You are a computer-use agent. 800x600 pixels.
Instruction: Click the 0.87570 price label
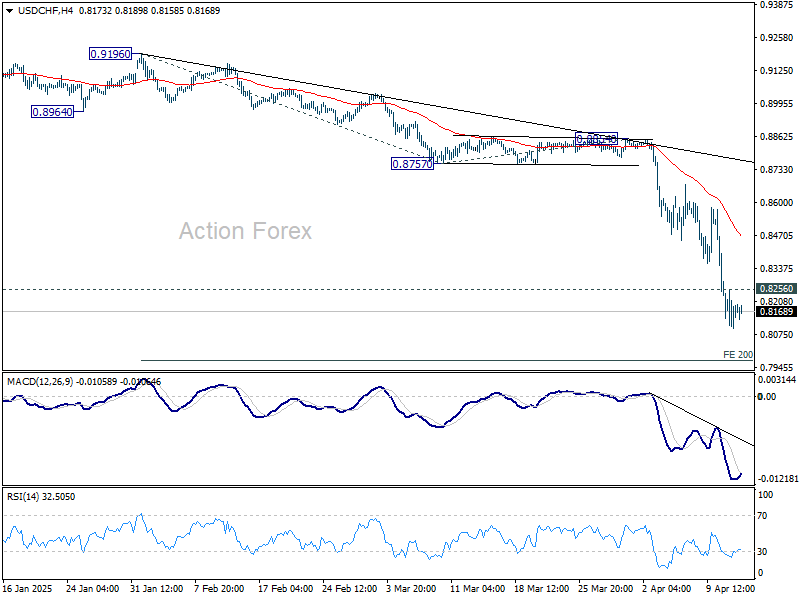[x=412, y=164]
